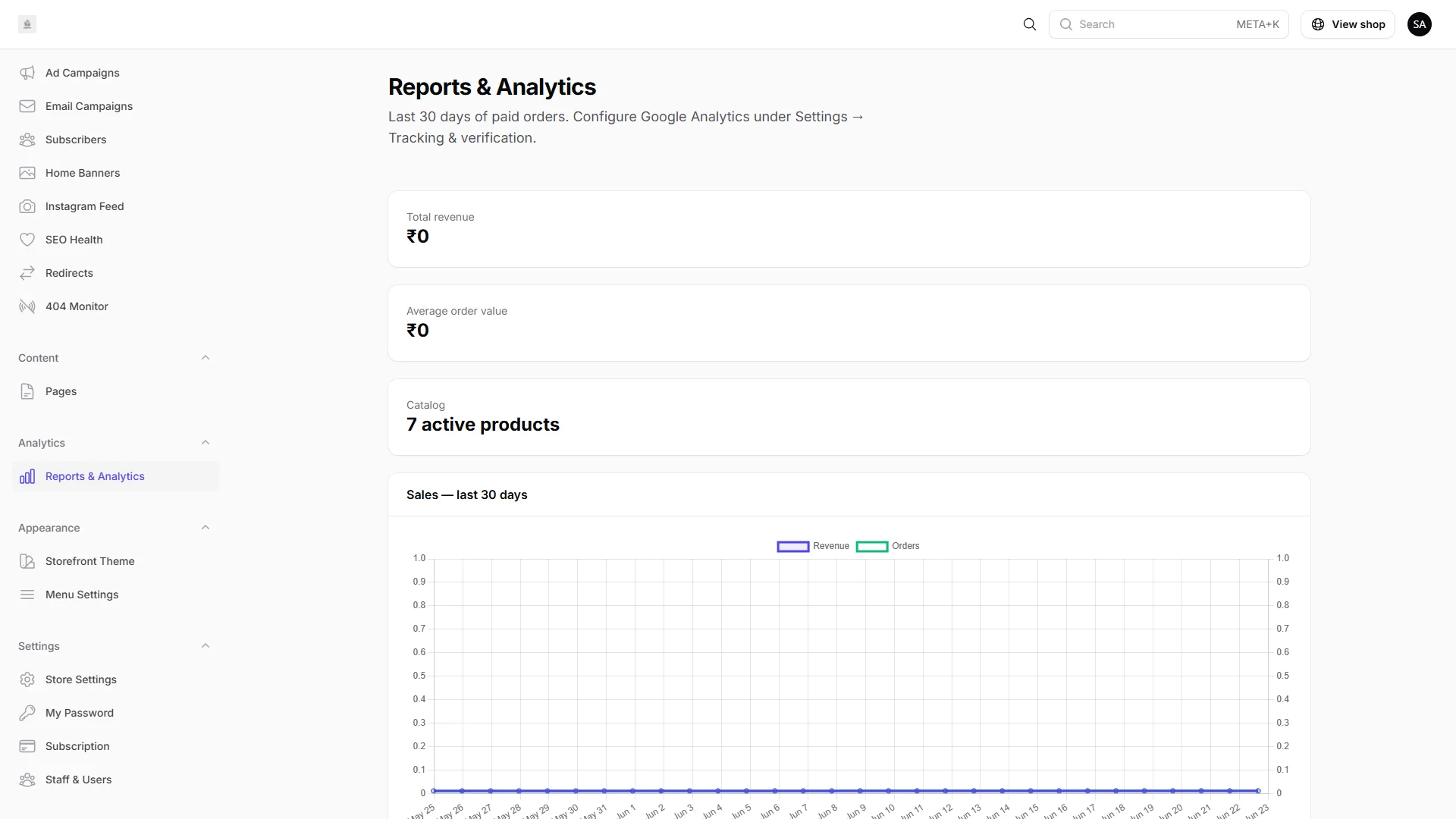The height and width of the screenshot is (819, 1456).
Task: Go to Store Settings
Action: tap(115, 679)
